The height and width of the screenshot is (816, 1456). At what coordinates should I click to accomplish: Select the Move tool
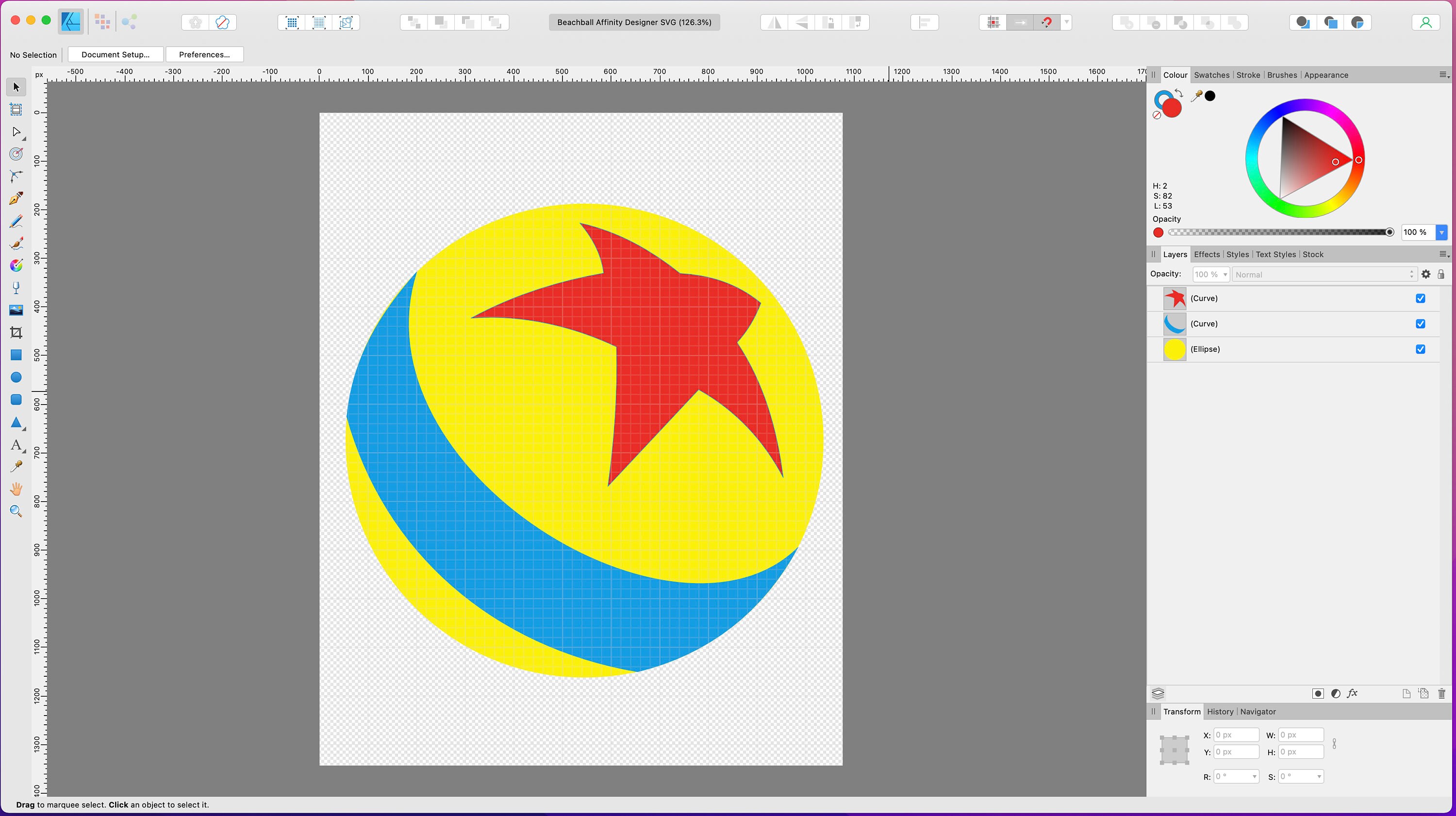15,86
